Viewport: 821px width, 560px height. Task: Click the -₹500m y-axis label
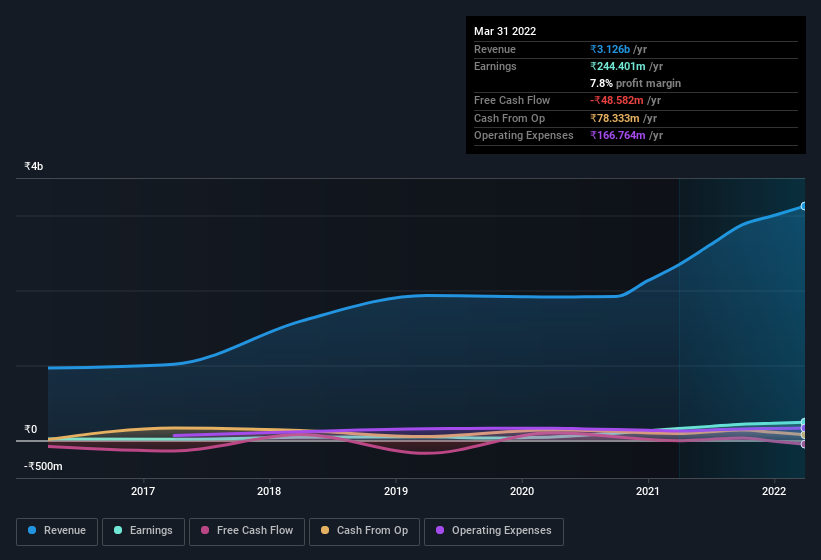pyautogui.click(x=43, y=466)
